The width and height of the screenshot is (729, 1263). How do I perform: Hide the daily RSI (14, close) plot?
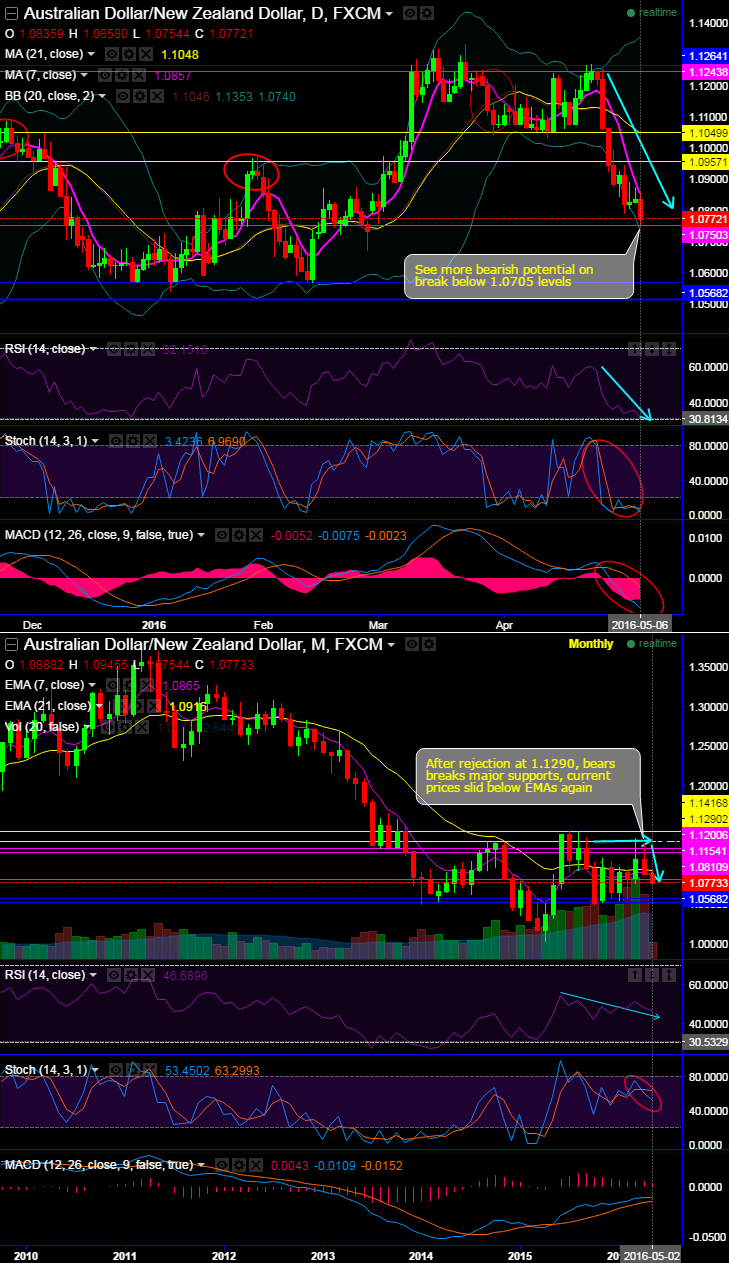coord(114,349)
